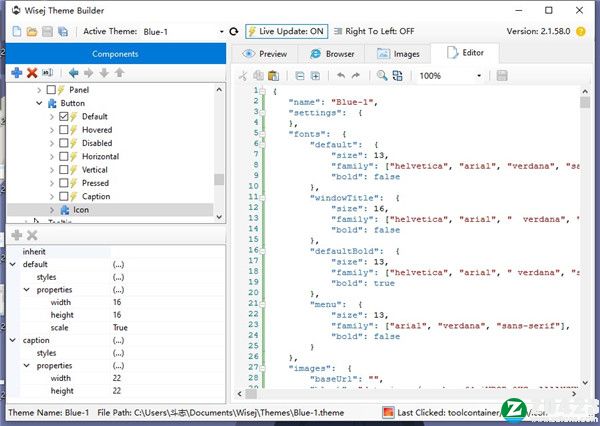
Task: Click the Save theme disk icon
Action: pos(47,31)
